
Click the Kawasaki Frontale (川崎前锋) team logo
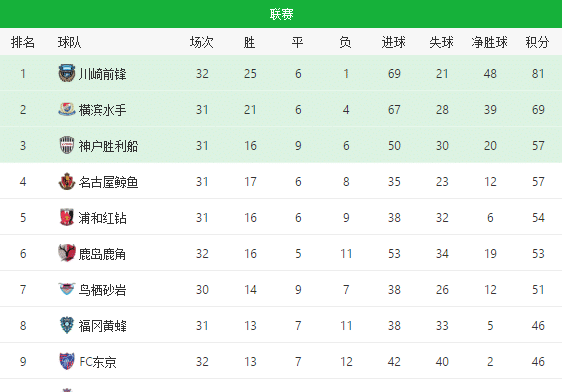point(67,73)
